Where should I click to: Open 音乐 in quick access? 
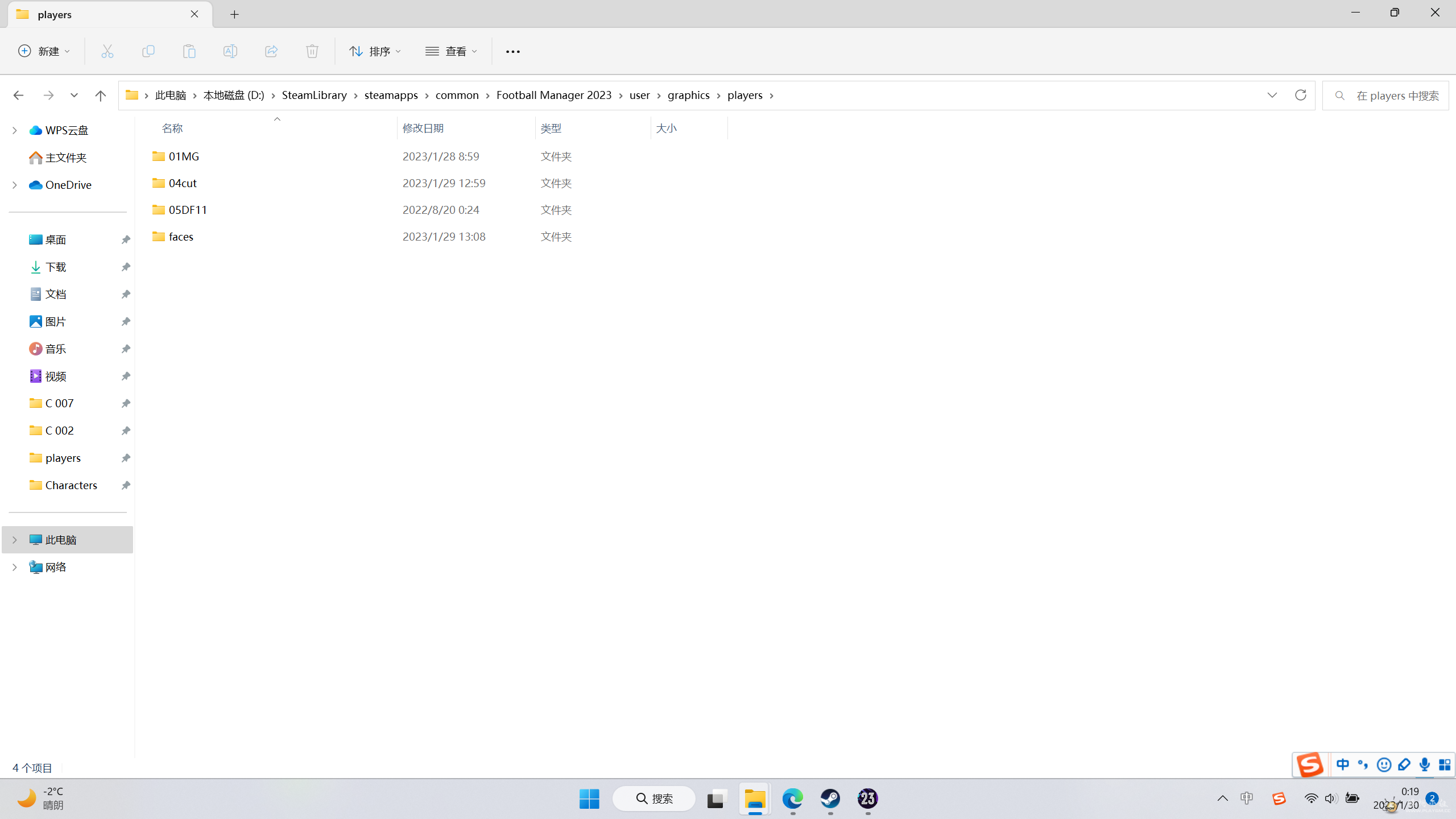pos(56,349)
